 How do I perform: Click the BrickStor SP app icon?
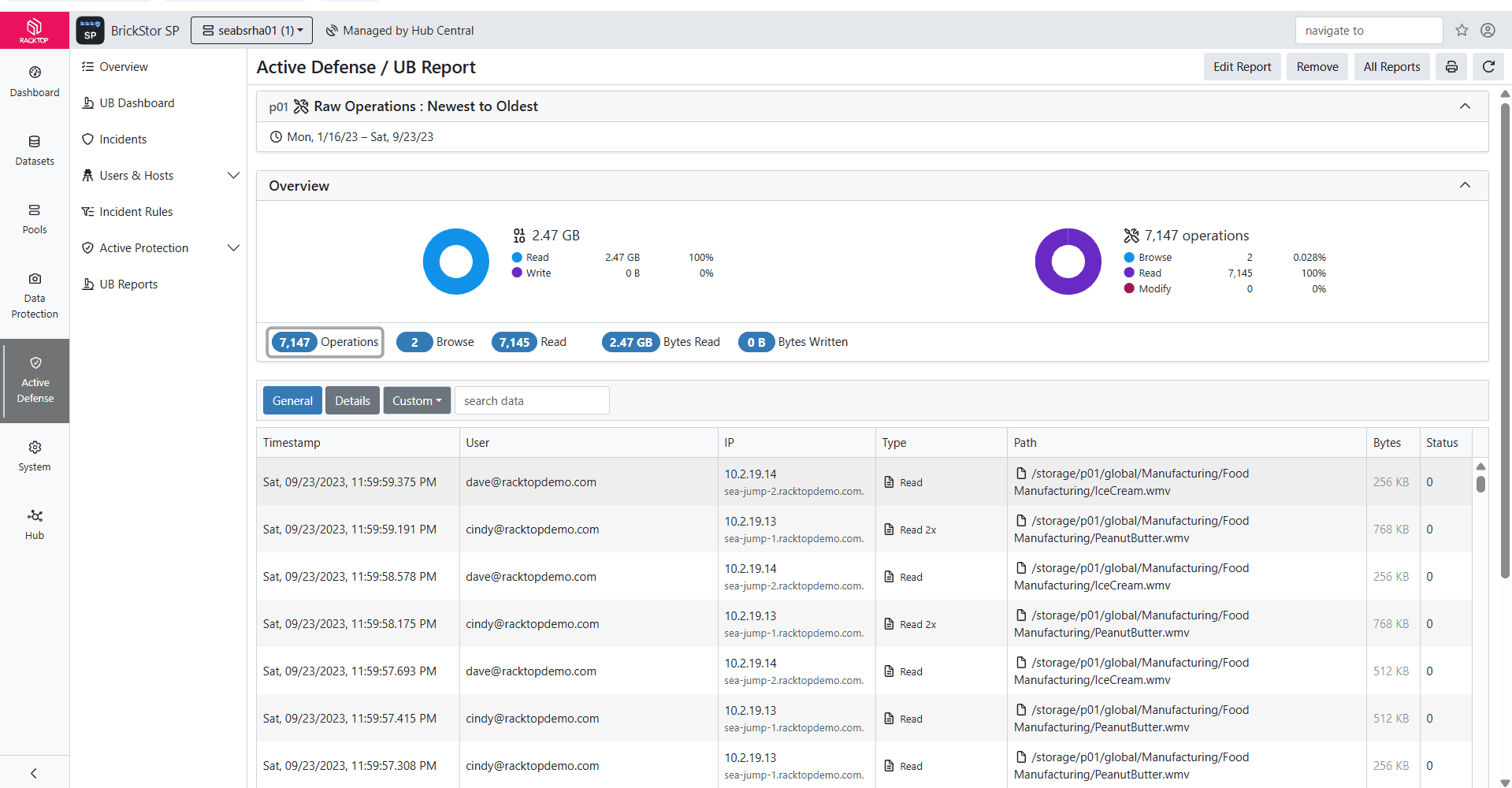point(90,30)
